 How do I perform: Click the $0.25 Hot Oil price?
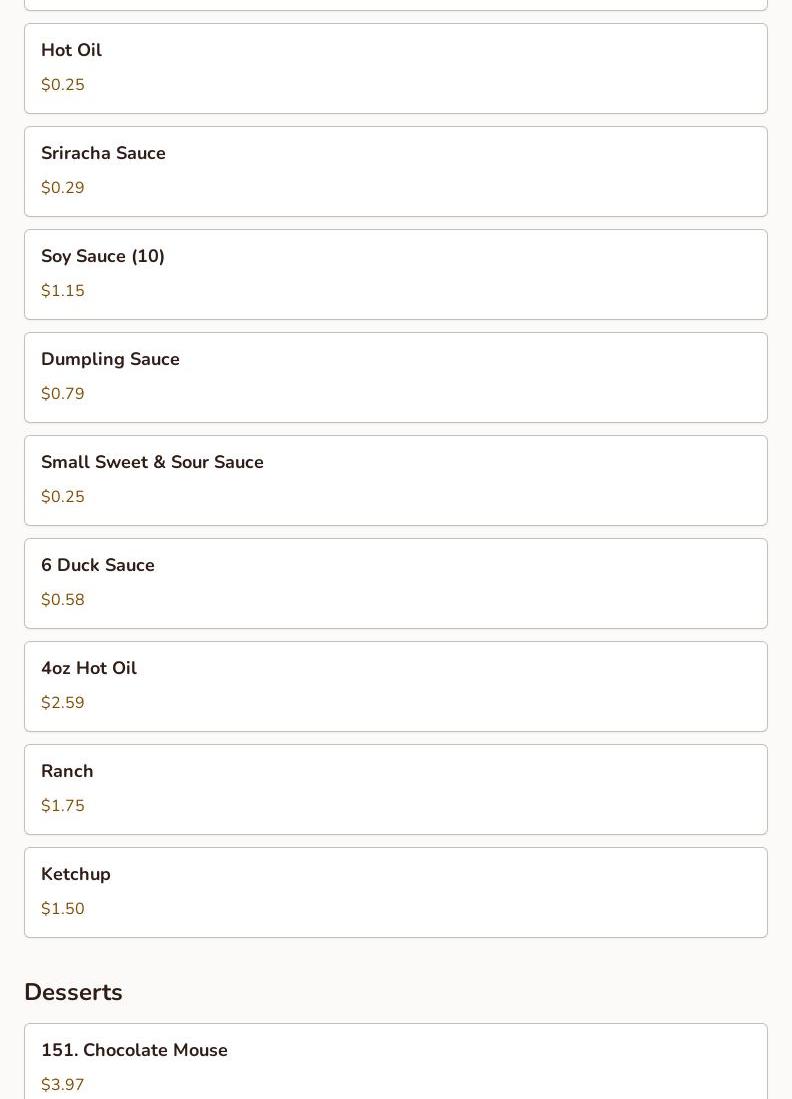point(63,85)
